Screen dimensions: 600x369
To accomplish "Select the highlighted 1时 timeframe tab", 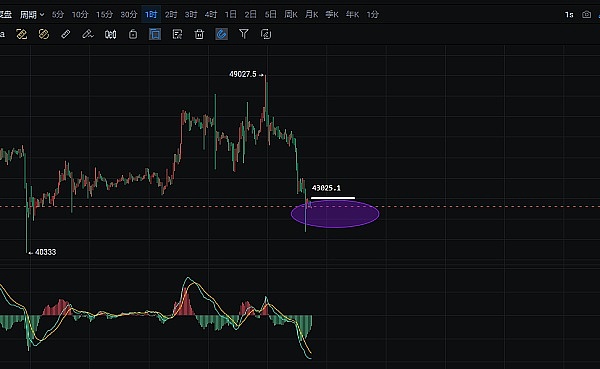I will coord(151,15).
